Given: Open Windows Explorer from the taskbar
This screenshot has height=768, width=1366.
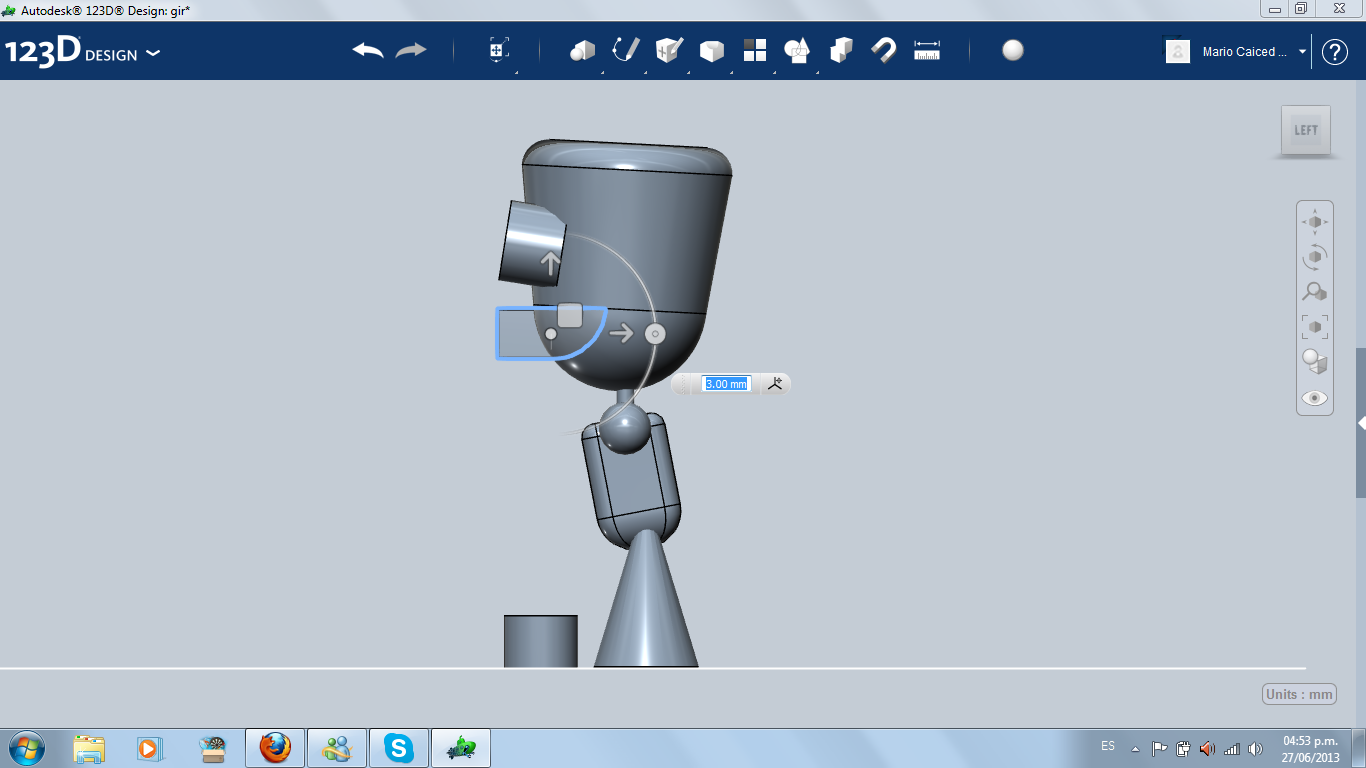Looking at the screenshot, I should pyautogui.click(x=89, y=748).
